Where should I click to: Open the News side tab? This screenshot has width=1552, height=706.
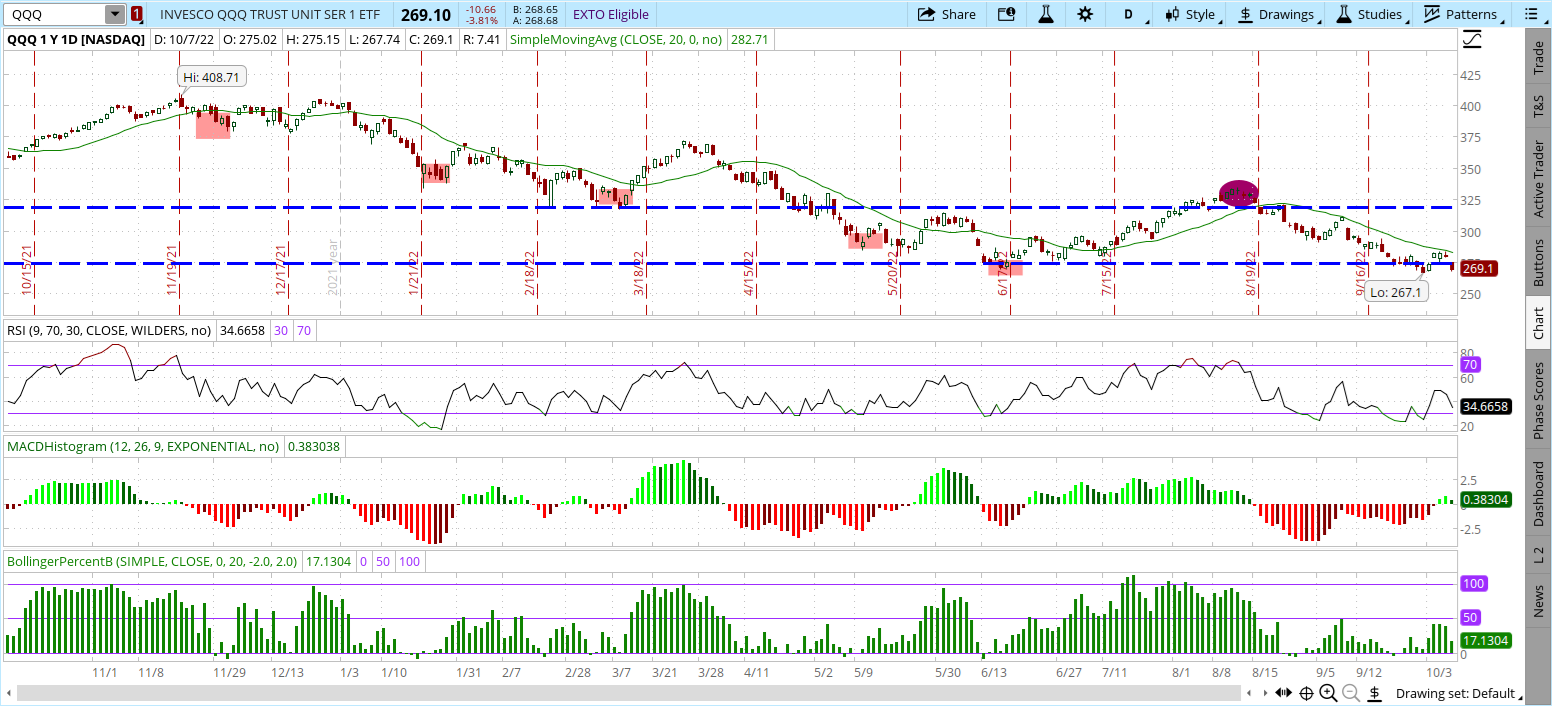[x=1539, y=603]
